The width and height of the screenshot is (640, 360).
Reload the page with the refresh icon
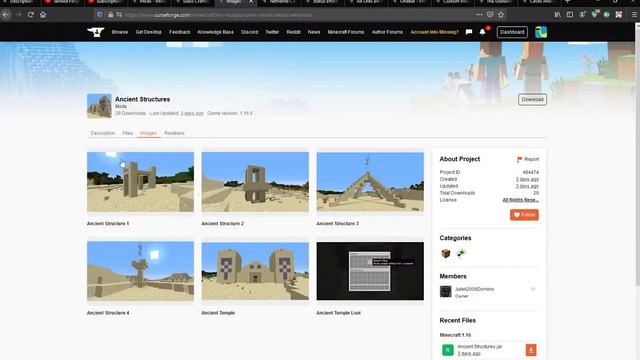tap(31, 15)
